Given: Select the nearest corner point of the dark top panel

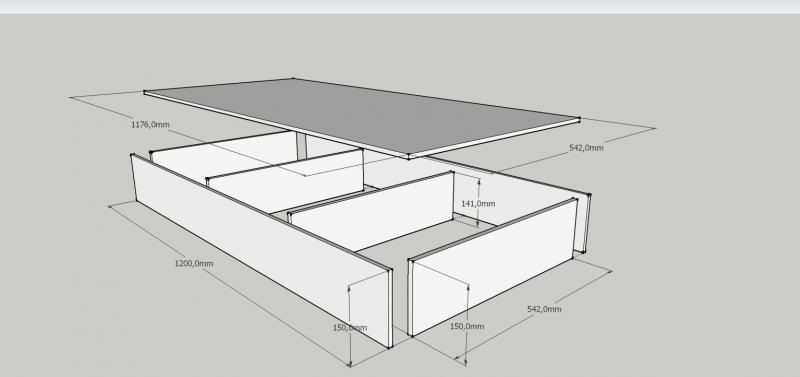Looking at the screenshot, I should pyautogui.click(x=408, y=157).
